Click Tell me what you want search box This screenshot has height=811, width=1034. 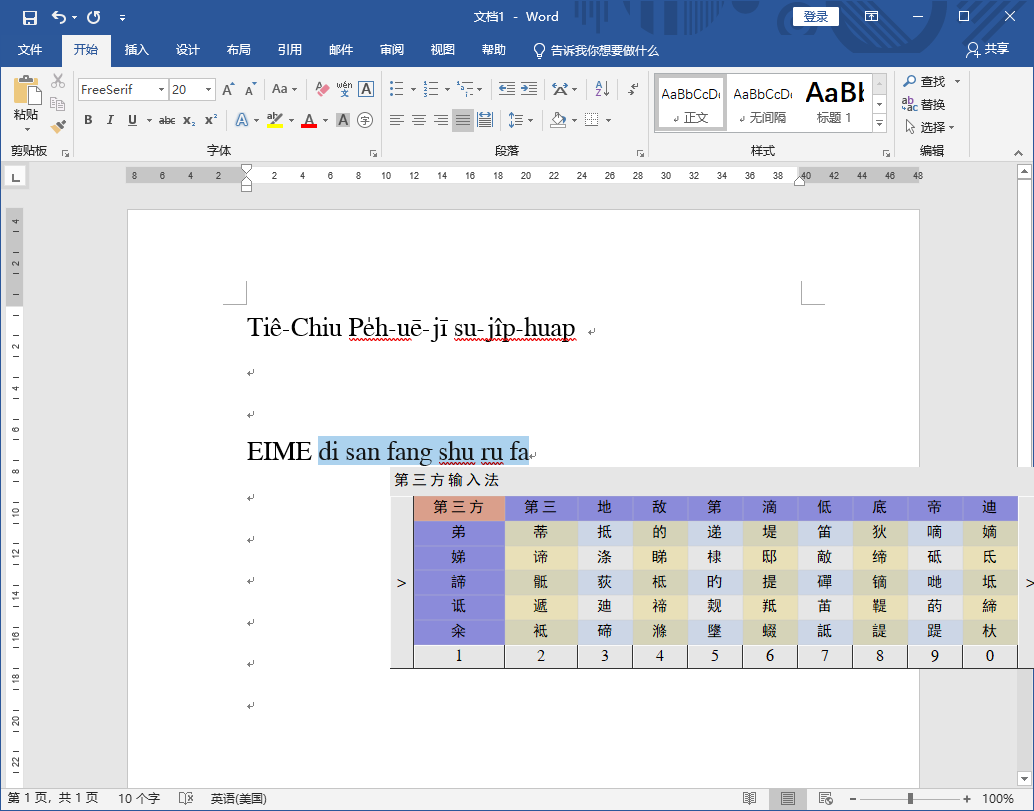[595, 50]
